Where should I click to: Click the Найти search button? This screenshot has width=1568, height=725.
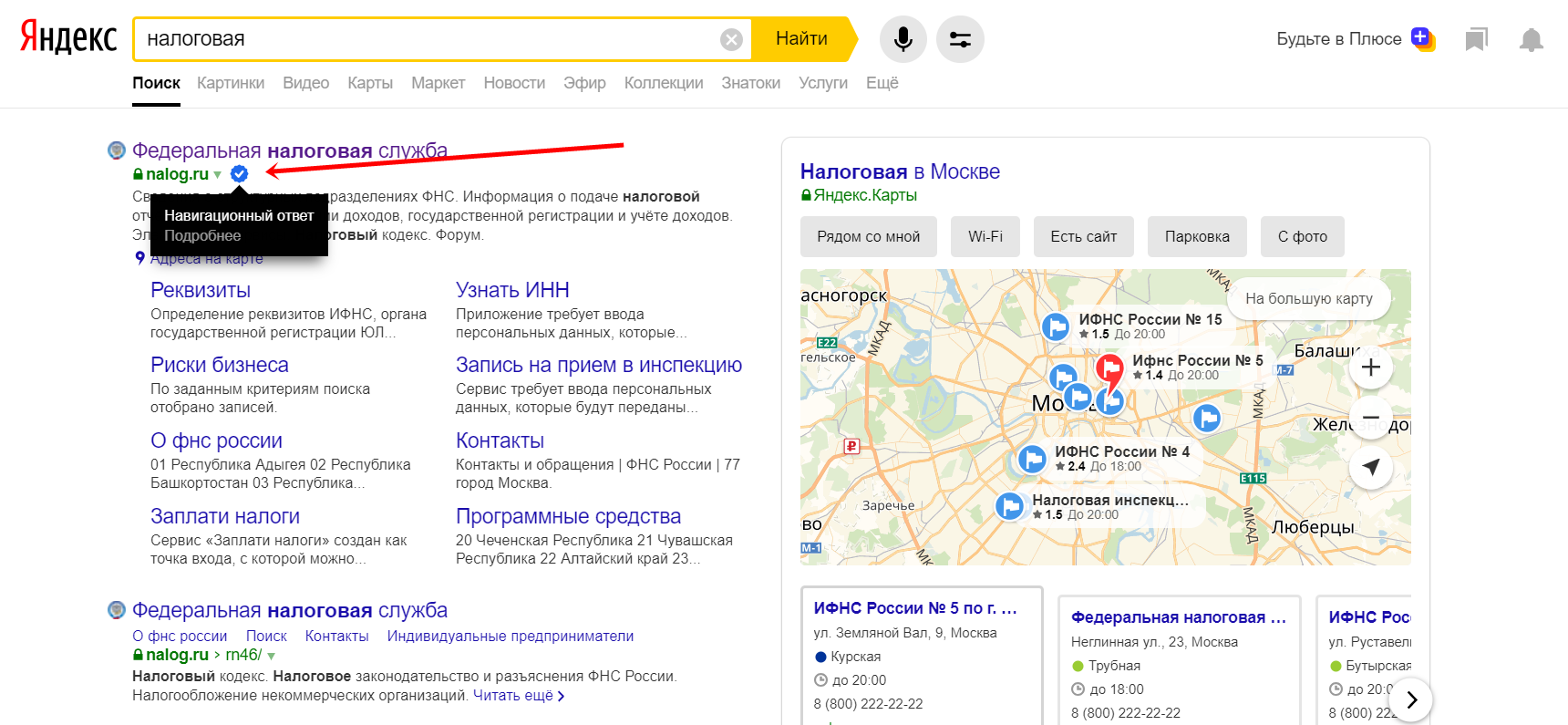[x=802, y=39]
